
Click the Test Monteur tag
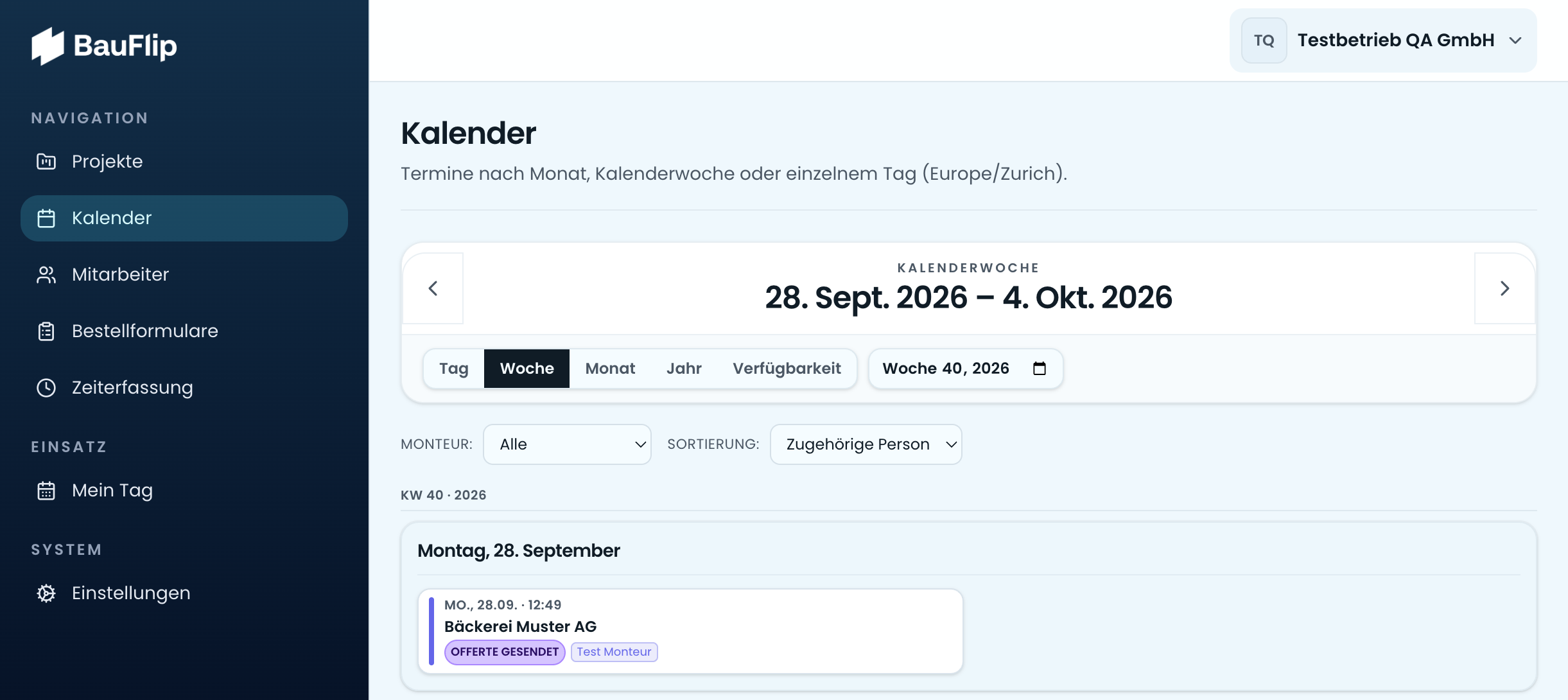tap(614, 652)
